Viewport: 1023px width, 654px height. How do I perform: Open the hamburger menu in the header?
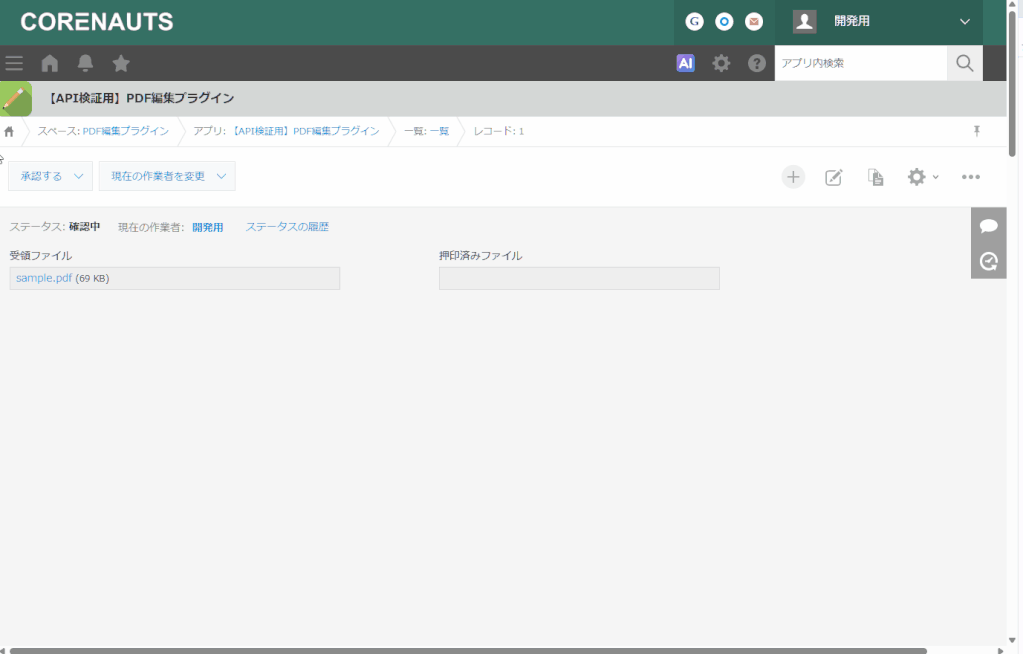click(x=14, y=63)
